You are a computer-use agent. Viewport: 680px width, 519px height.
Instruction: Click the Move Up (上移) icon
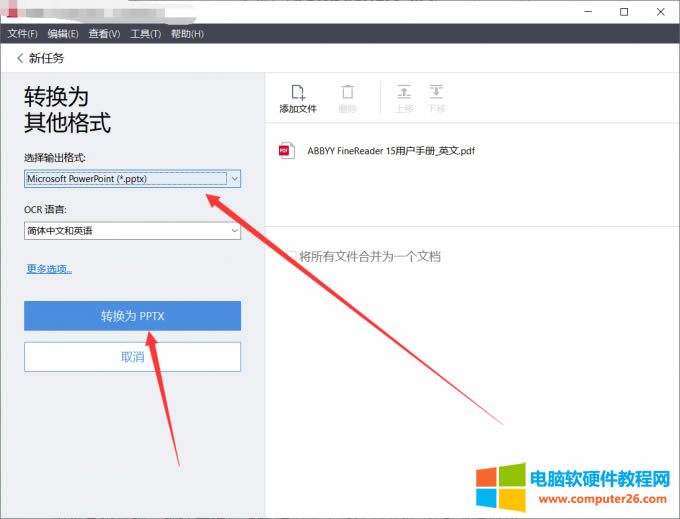click(x=404, y=92)
